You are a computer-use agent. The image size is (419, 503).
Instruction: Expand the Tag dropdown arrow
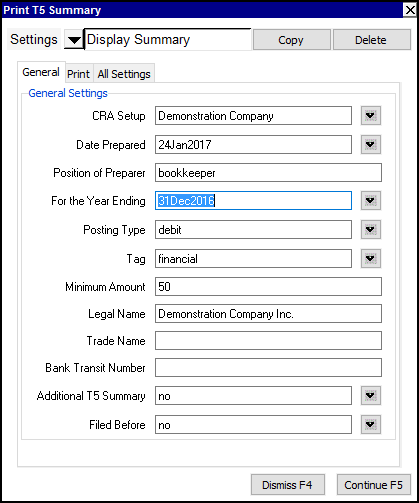[371, 259]
